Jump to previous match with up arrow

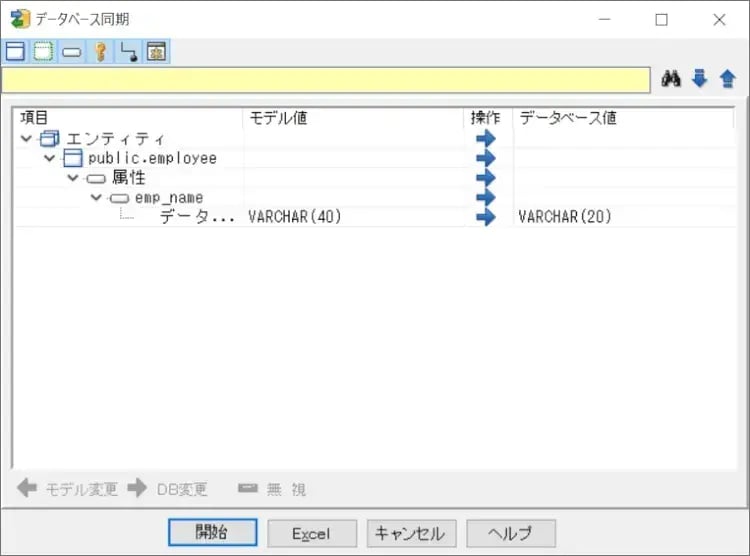tap(727, 80)
